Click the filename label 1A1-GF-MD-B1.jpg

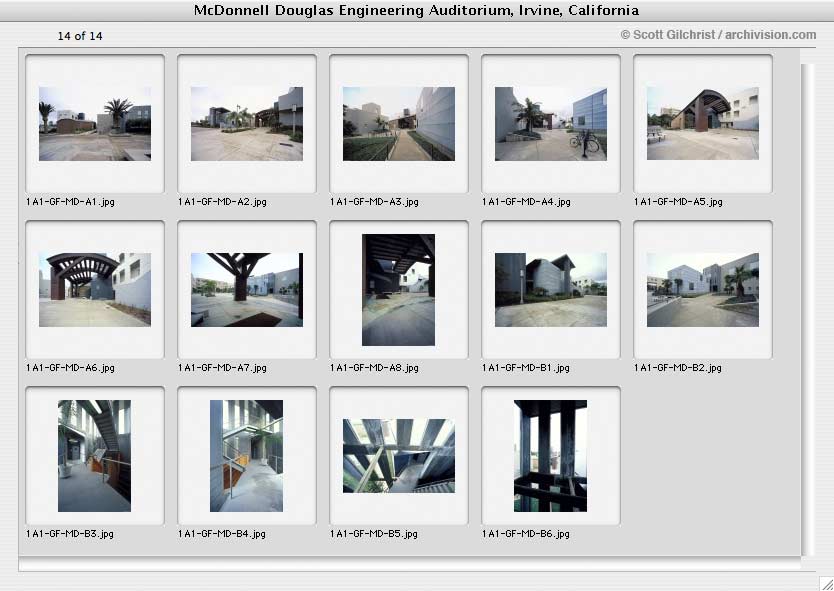[526, 368]
